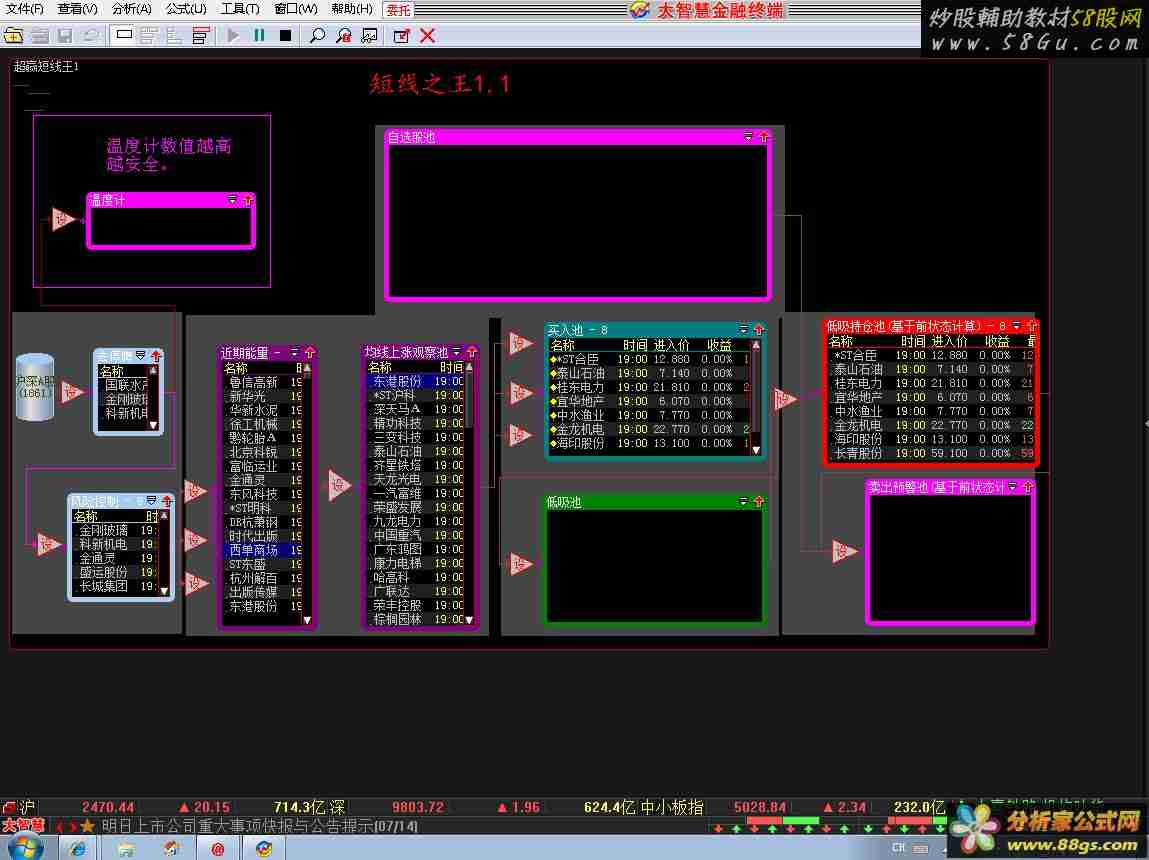
Task: Open the 近期能量 panel dropdown arrow
Action: click(x=295, y=352)
